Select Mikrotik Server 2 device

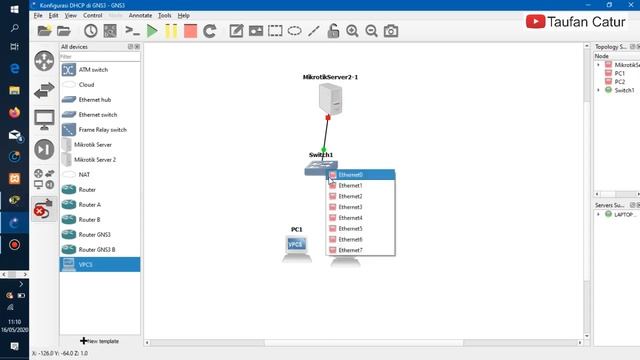coord(100,160)
